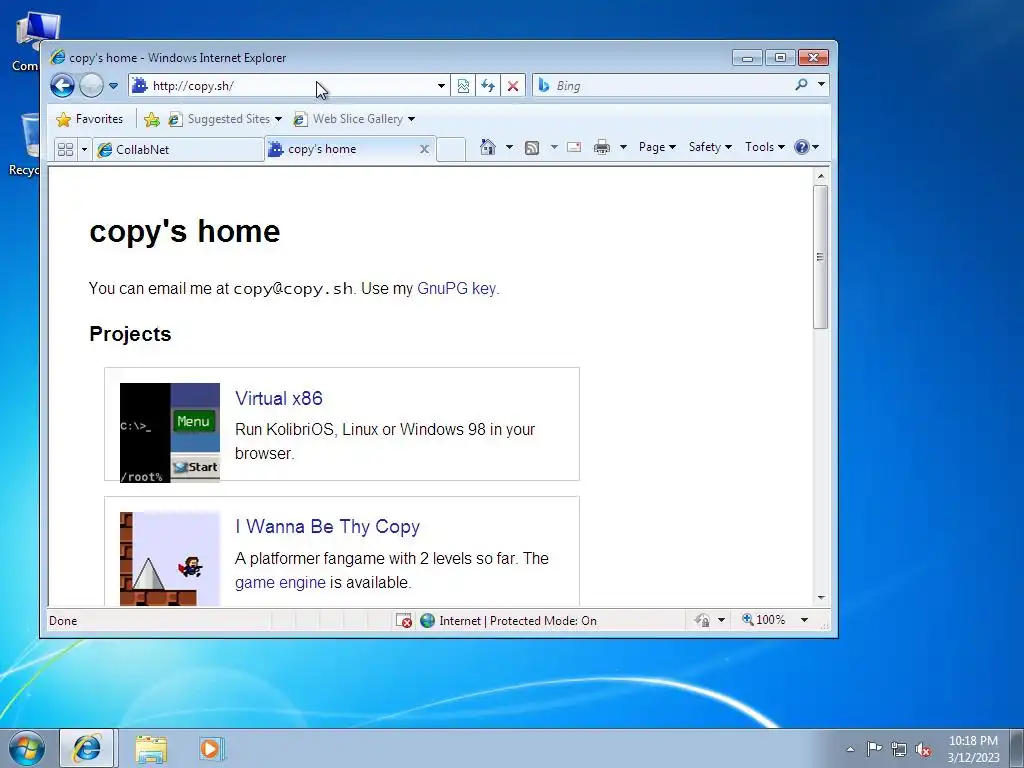This screenshot has width=1024, height=768.
Task: Click the security zone lock icon
Action: click(703, 620)
